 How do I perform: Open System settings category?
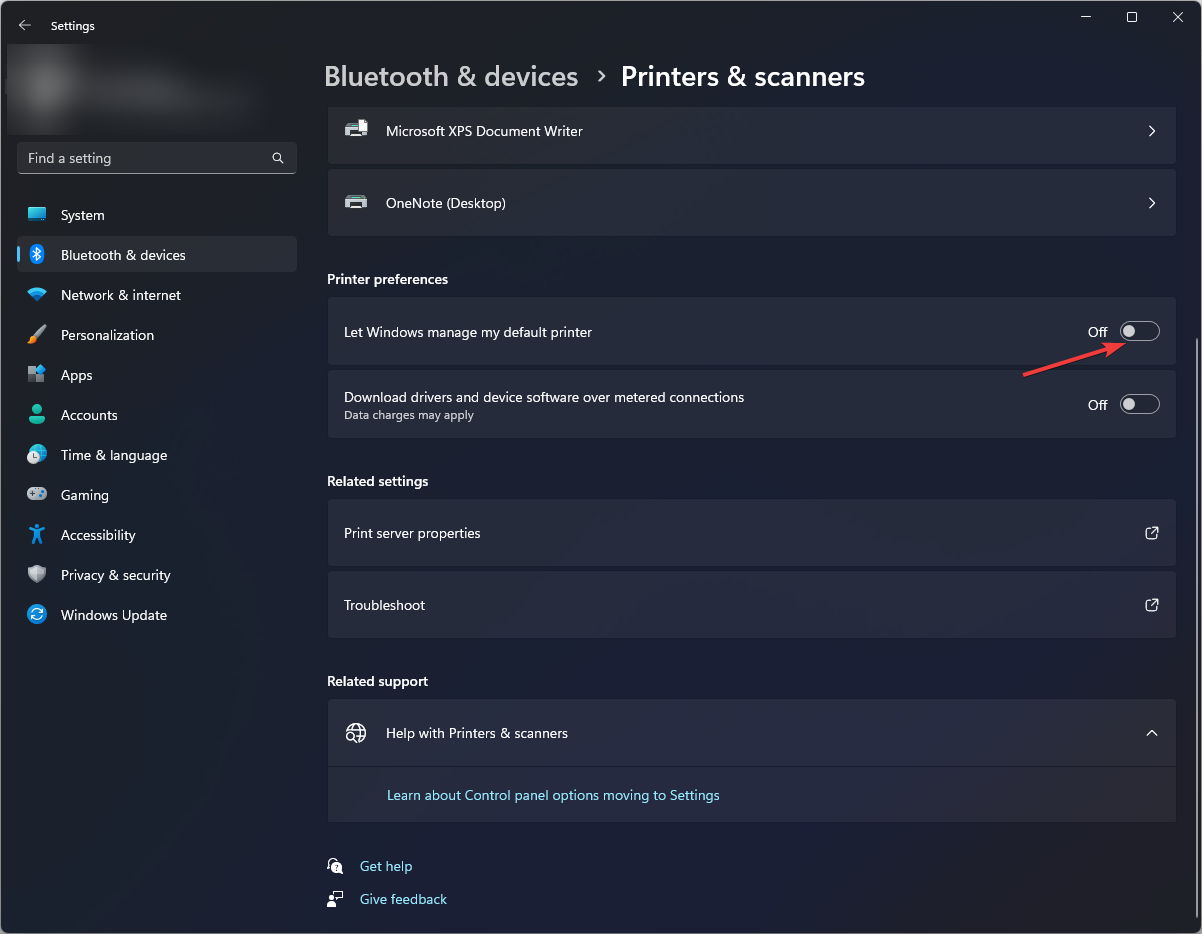tap(157, 215)
